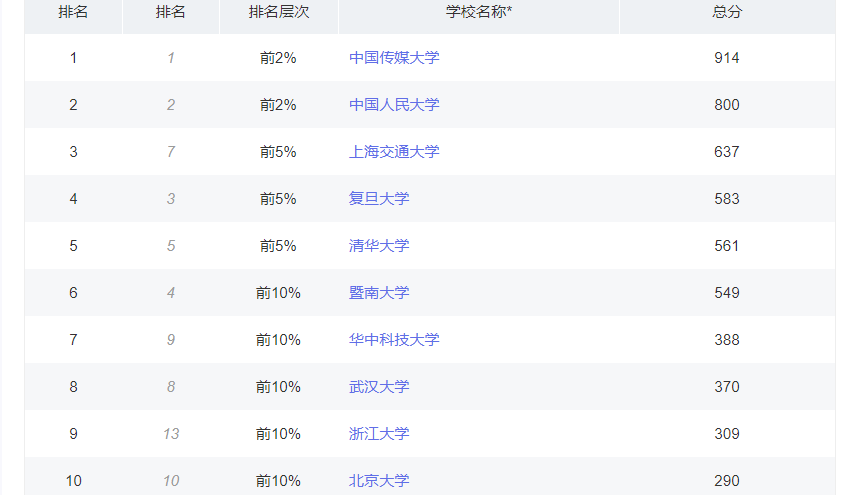This screenshot has width=847, height=495.
Task: Select the total score 637
Action: coord(727,152)
